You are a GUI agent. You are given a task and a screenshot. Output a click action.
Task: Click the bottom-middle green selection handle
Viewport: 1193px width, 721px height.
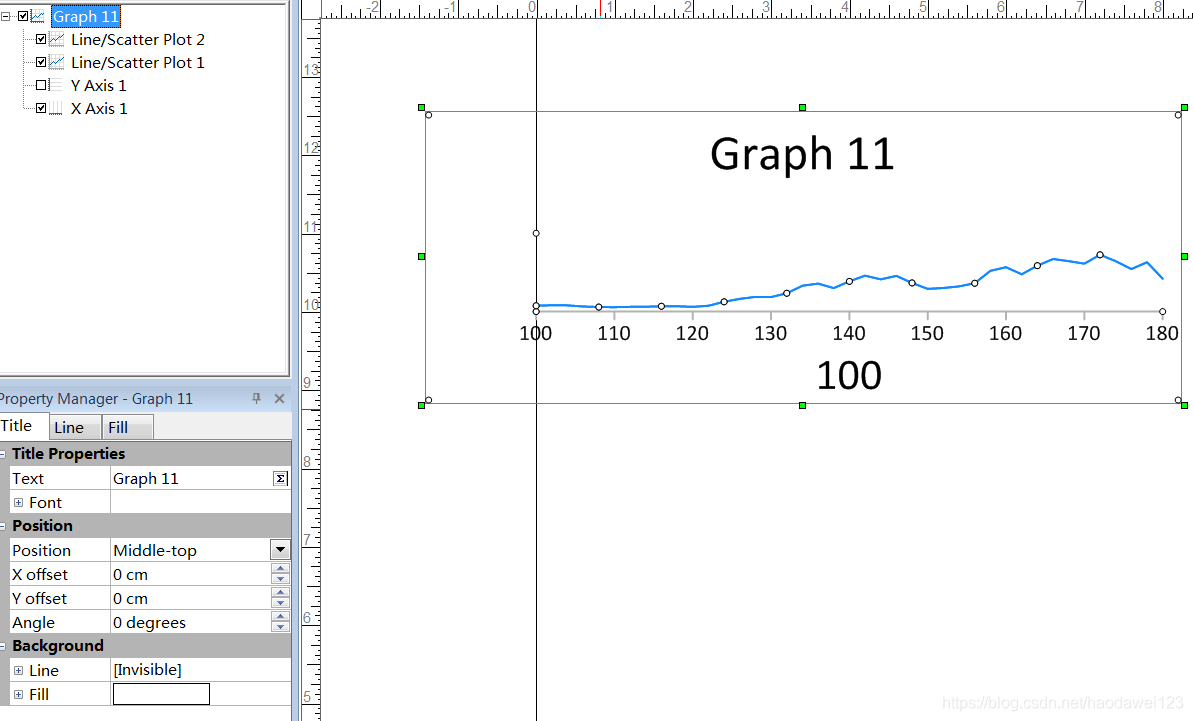pyautogui.click(x=803, y=405)
